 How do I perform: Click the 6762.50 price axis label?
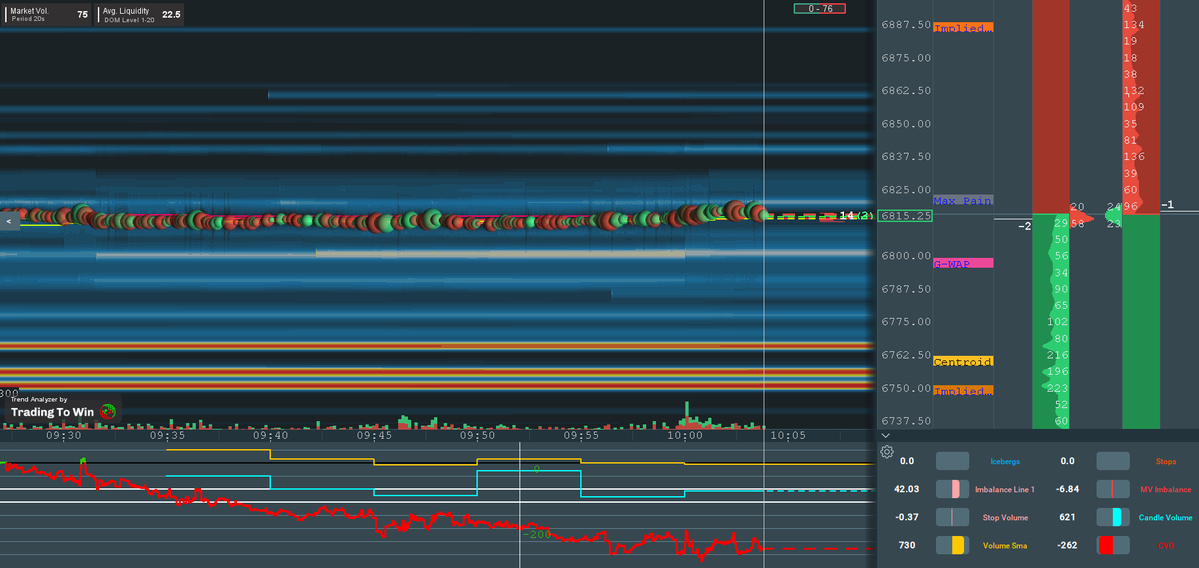coord(906,355)
